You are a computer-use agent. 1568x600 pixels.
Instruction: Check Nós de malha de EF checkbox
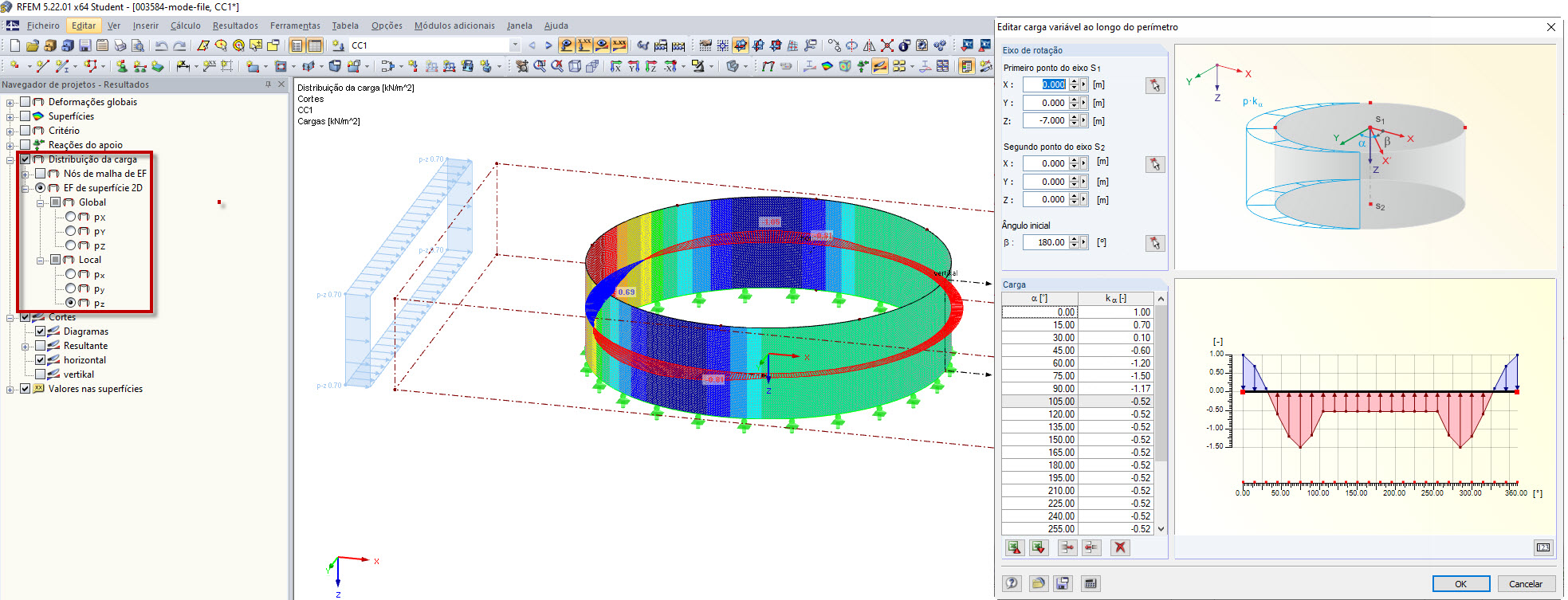pos(40,174)
